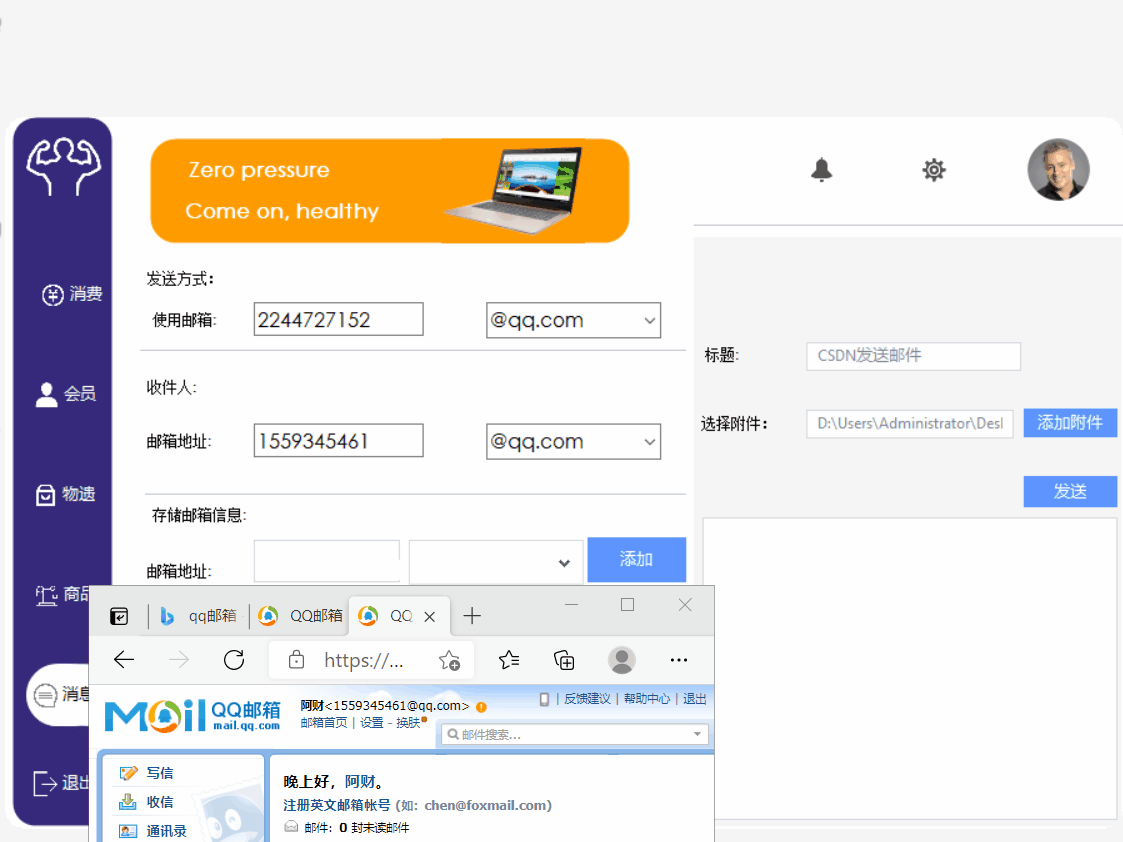
Task: Click the notification bell icon
Action: tap(821, 170)
